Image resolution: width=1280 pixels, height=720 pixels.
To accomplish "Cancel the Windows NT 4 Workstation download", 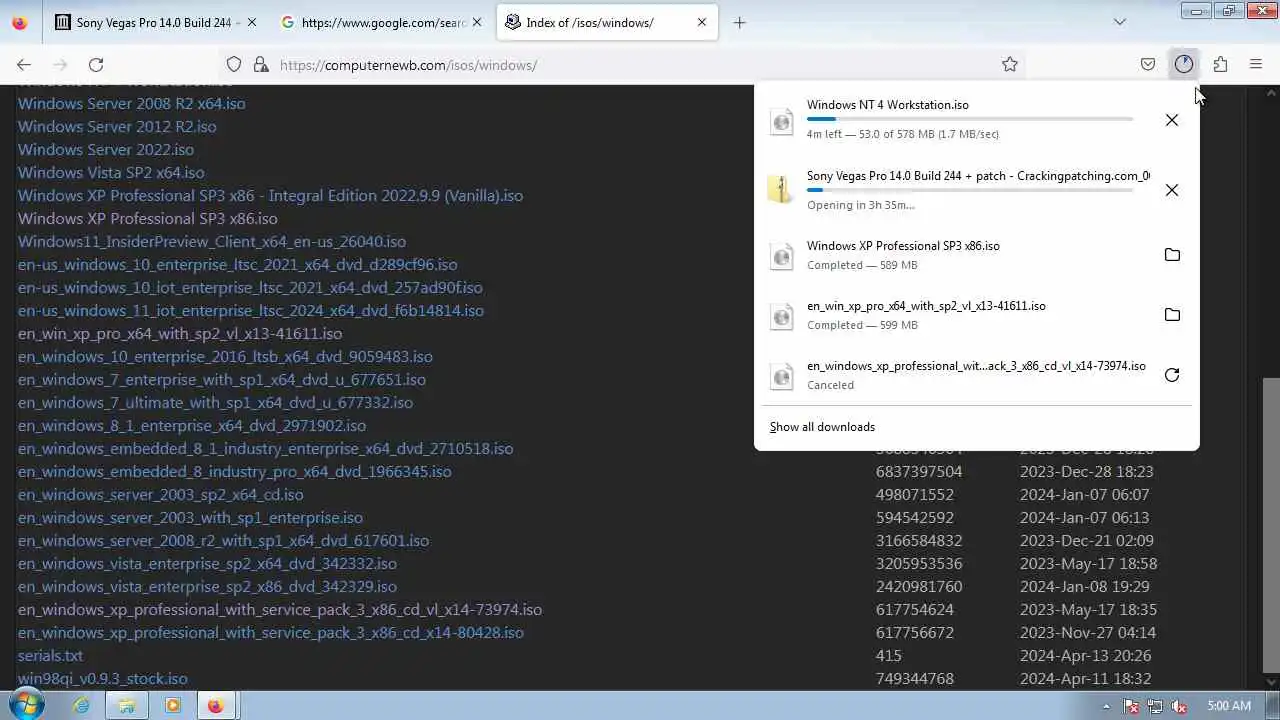I will pyautogui.click(x=1172, y=120).
